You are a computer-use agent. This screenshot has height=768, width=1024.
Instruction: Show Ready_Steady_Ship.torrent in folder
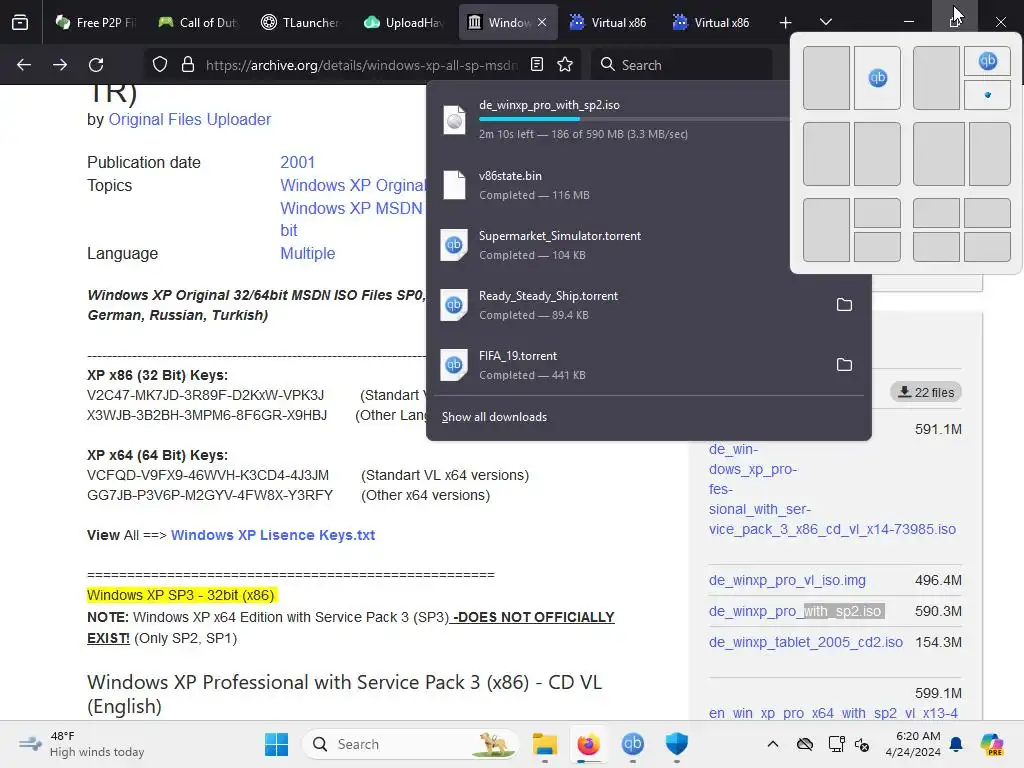pos(844,305)
